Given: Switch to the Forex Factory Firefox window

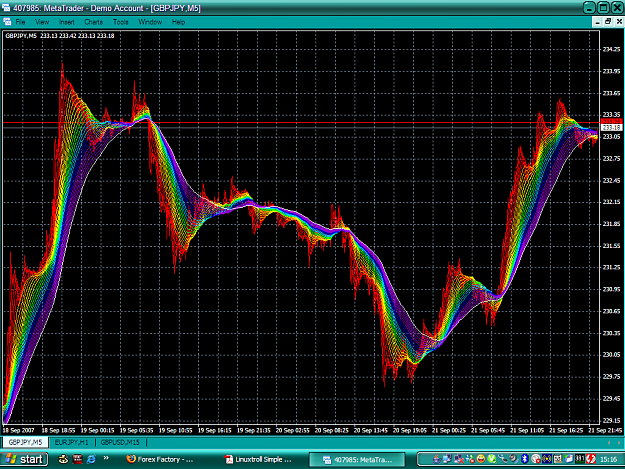Looking at the screenshot, I should coord(160,459).
